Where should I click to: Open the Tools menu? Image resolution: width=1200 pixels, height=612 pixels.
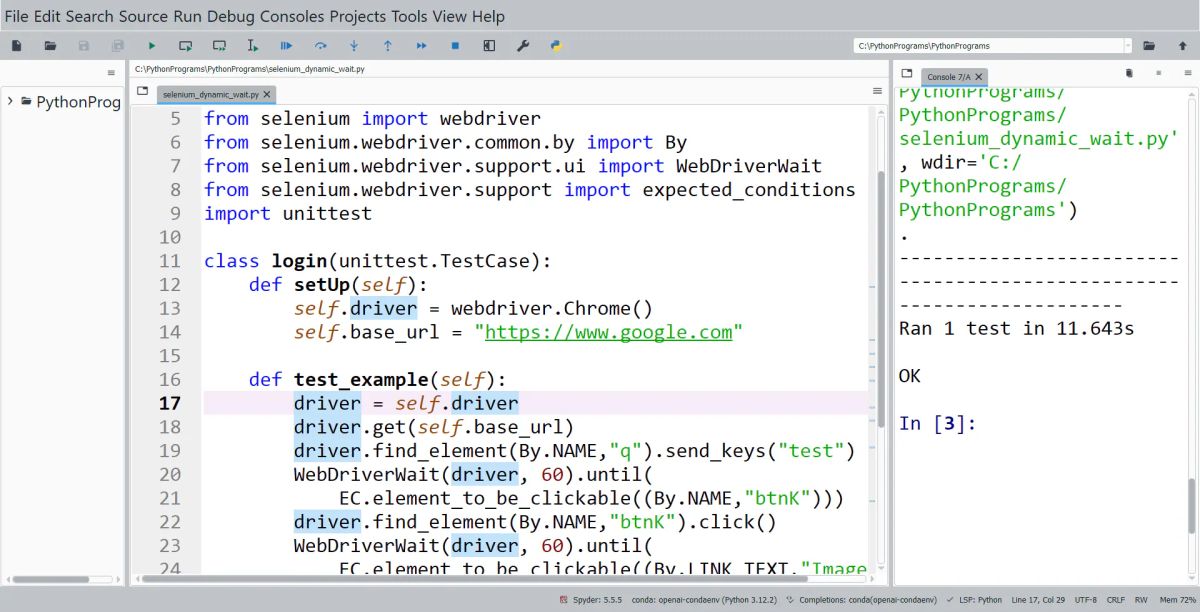pos(410,16)
